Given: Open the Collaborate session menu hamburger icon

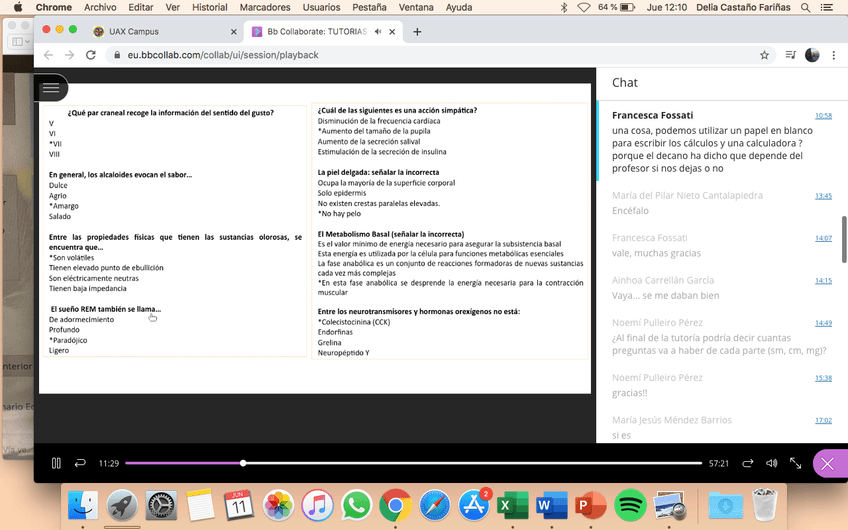Looking at the screenshot, I should pos(51,88).
